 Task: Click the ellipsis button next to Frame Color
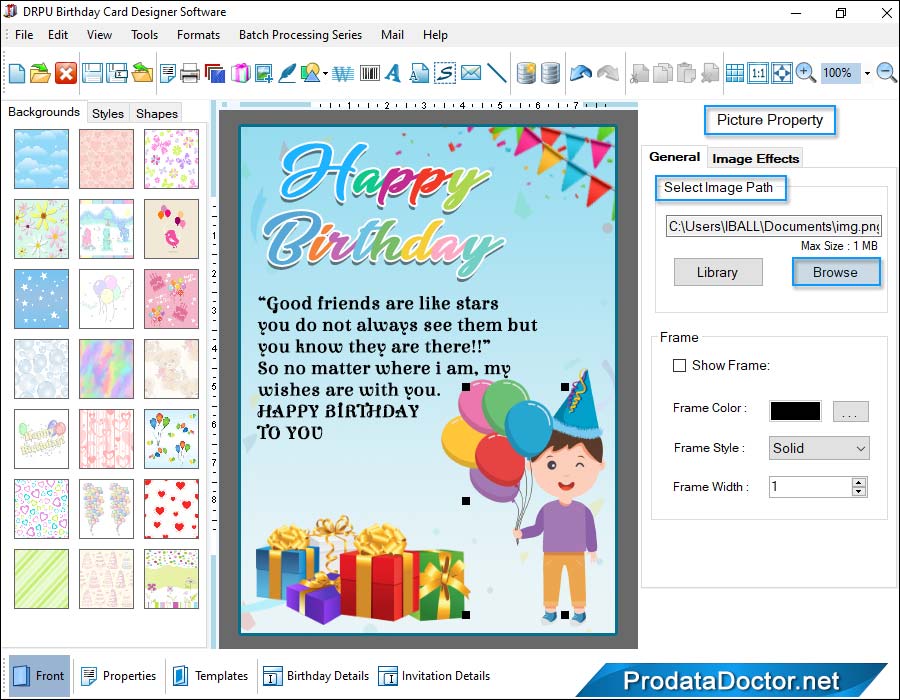click(x=850, y=411)
